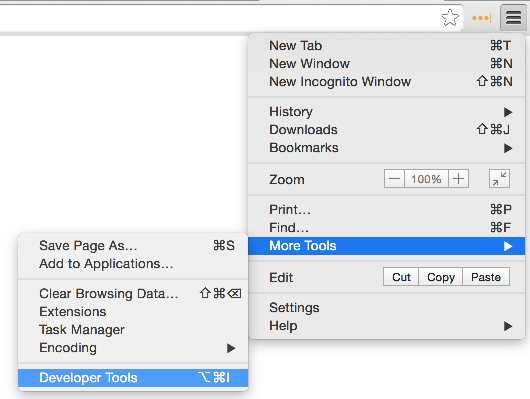Open a New Incognito Window
This screenshot has width=530, height=399.
coord(386,81)
